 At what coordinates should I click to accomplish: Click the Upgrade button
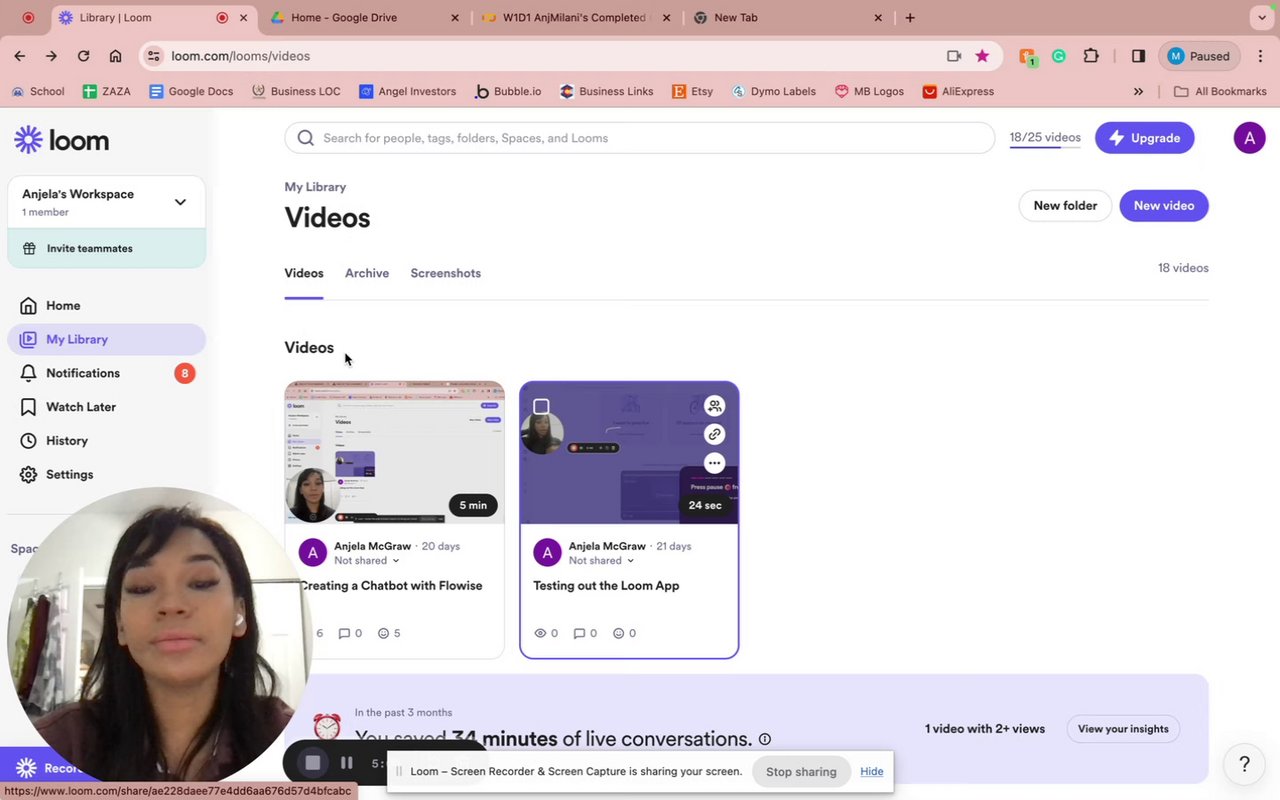1144,138
